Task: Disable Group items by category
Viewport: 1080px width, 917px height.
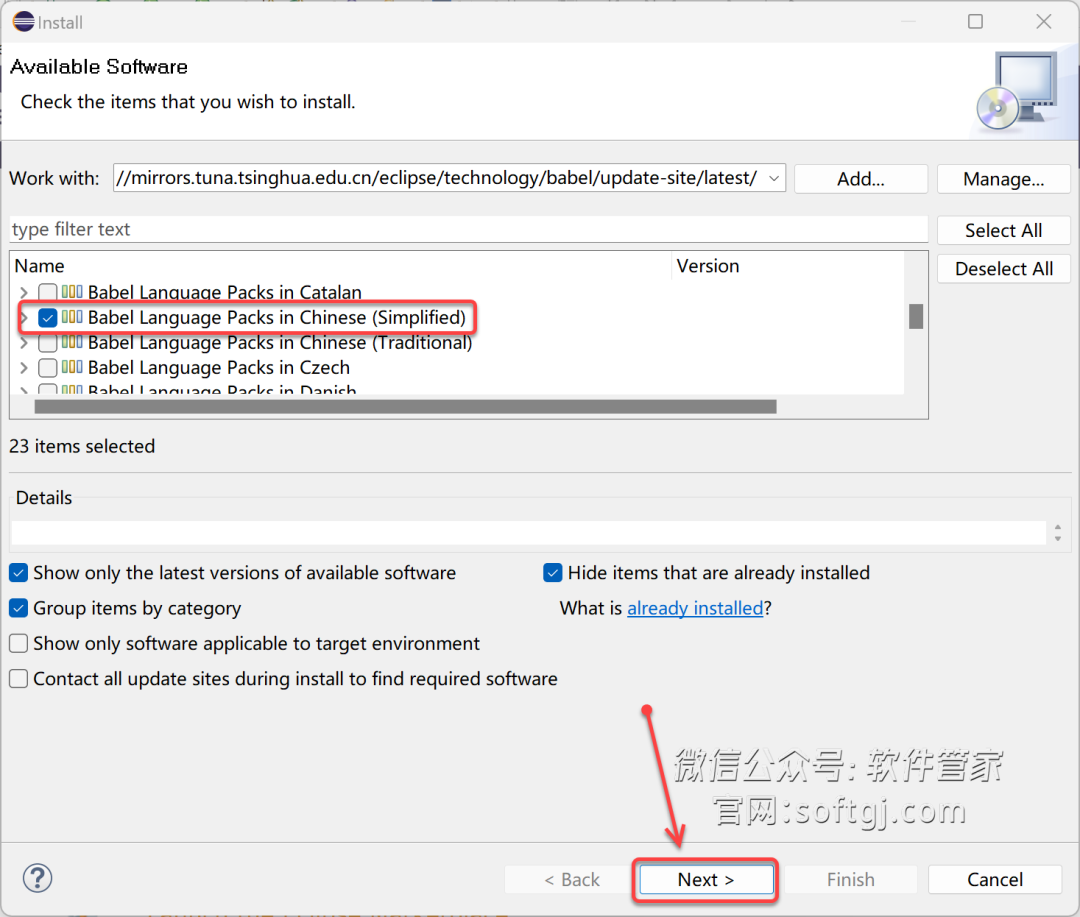Action: coord(19,608)
